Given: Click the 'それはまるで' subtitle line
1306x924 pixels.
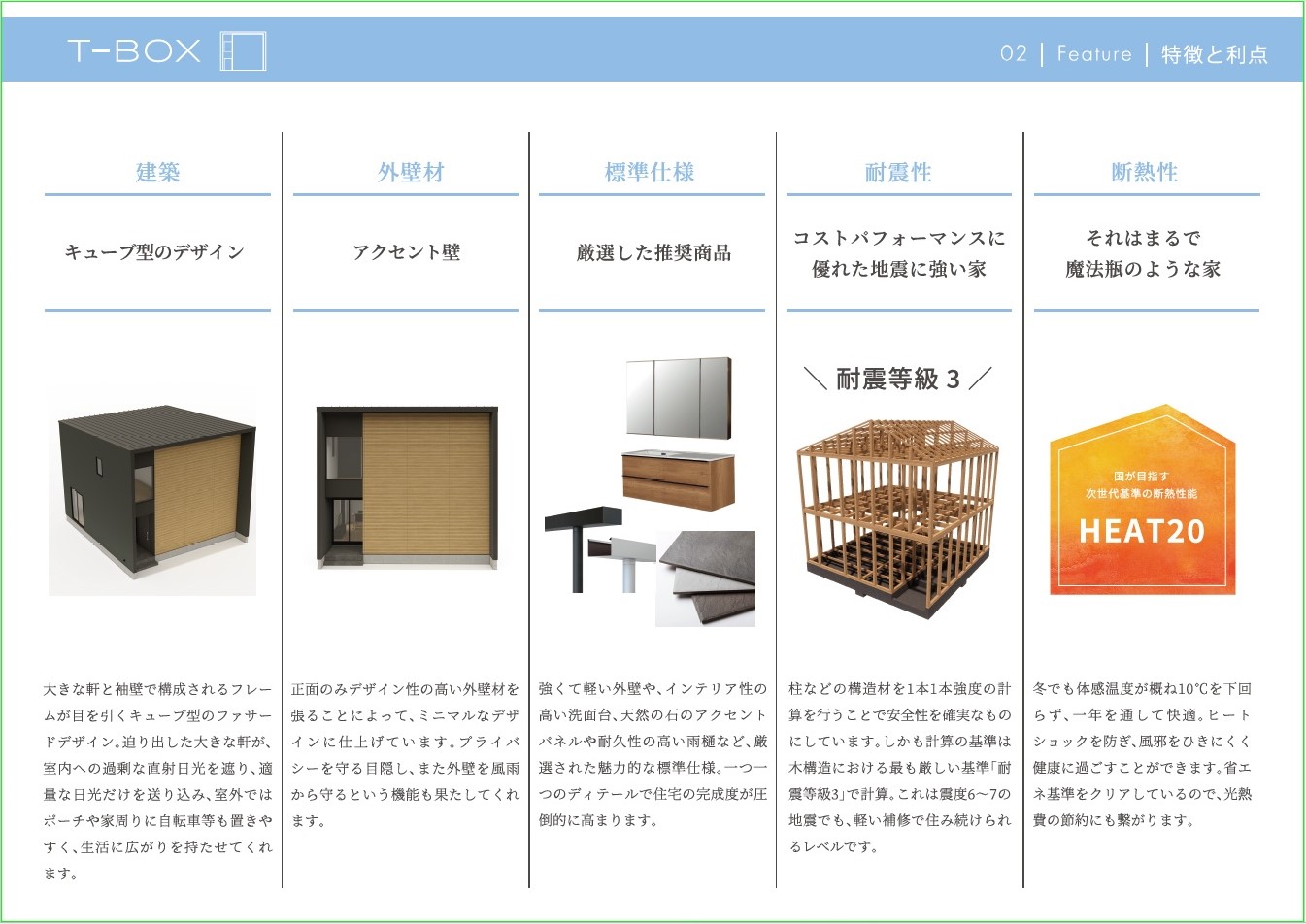Looking at the screenshot, I should [1143, 238].
